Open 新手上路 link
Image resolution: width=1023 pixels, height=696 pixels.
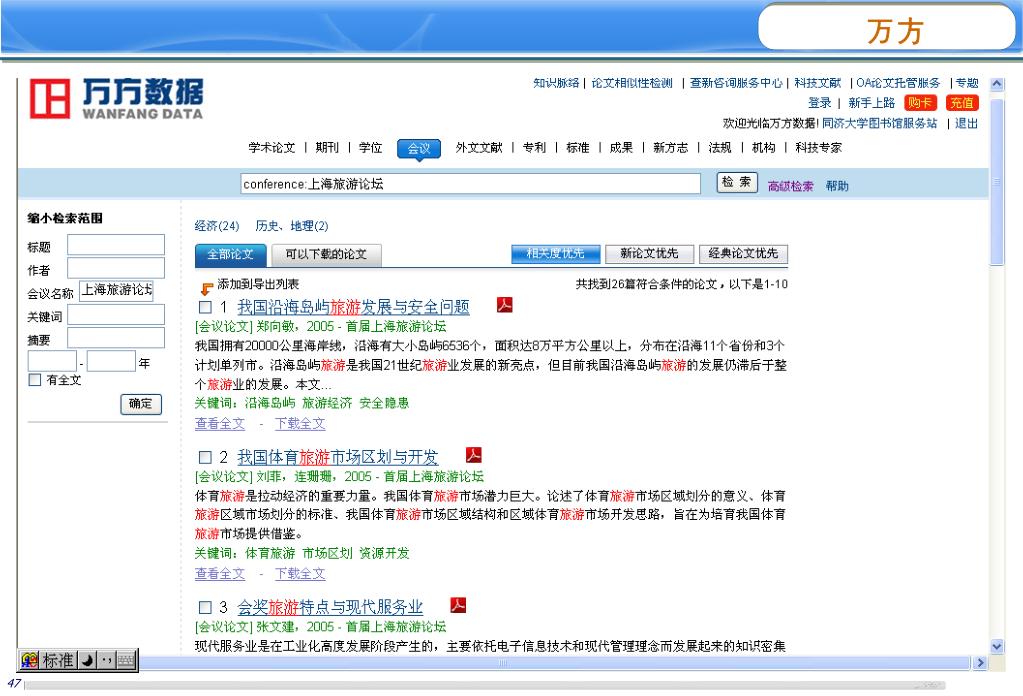click(871, 102)
